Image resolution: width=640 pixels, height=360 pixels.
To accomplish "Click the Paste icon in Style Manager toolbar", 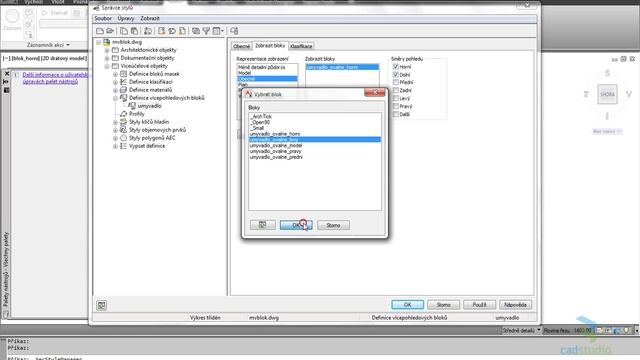I will [134, 31].
